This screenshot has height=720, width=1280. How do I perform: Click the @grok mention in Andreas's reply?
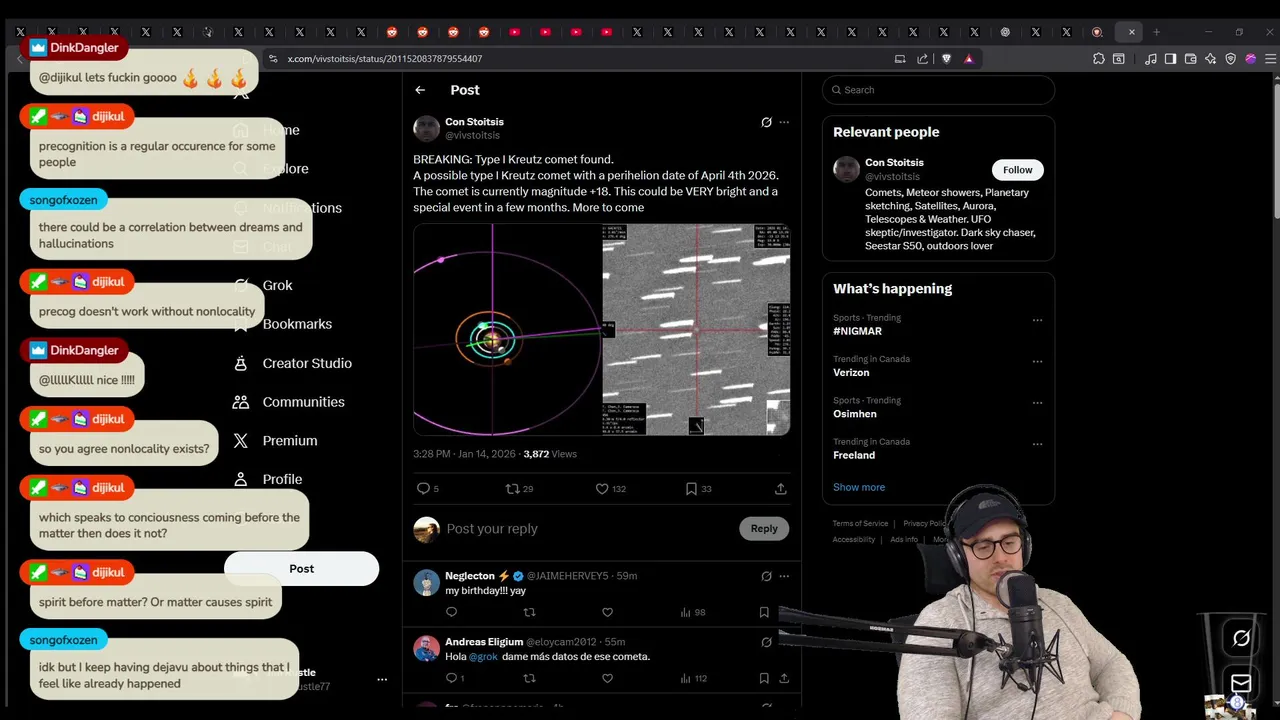483,657
